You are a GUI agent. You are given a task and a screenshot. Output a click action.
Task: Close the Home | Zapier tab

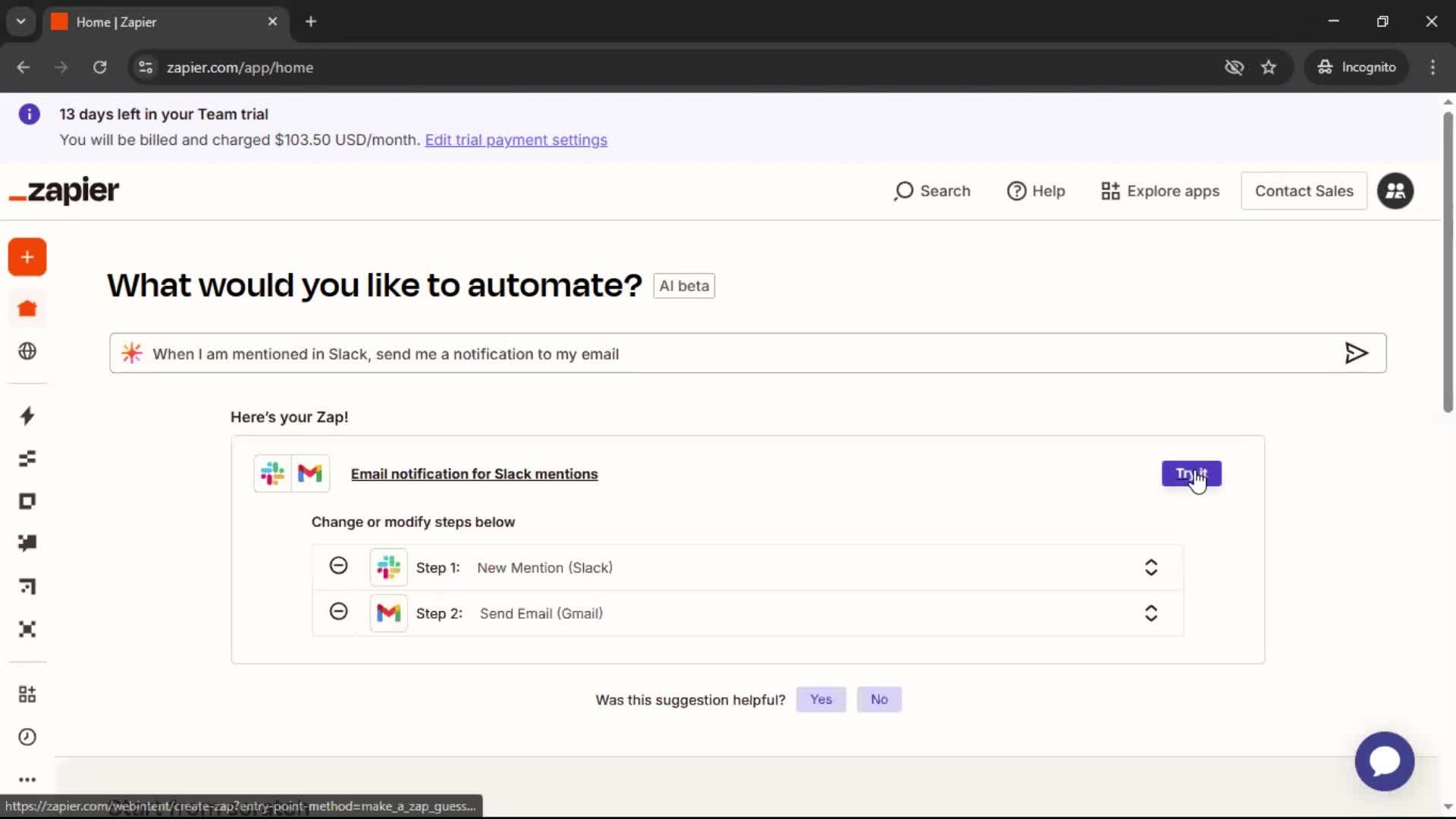coord(273,22)
